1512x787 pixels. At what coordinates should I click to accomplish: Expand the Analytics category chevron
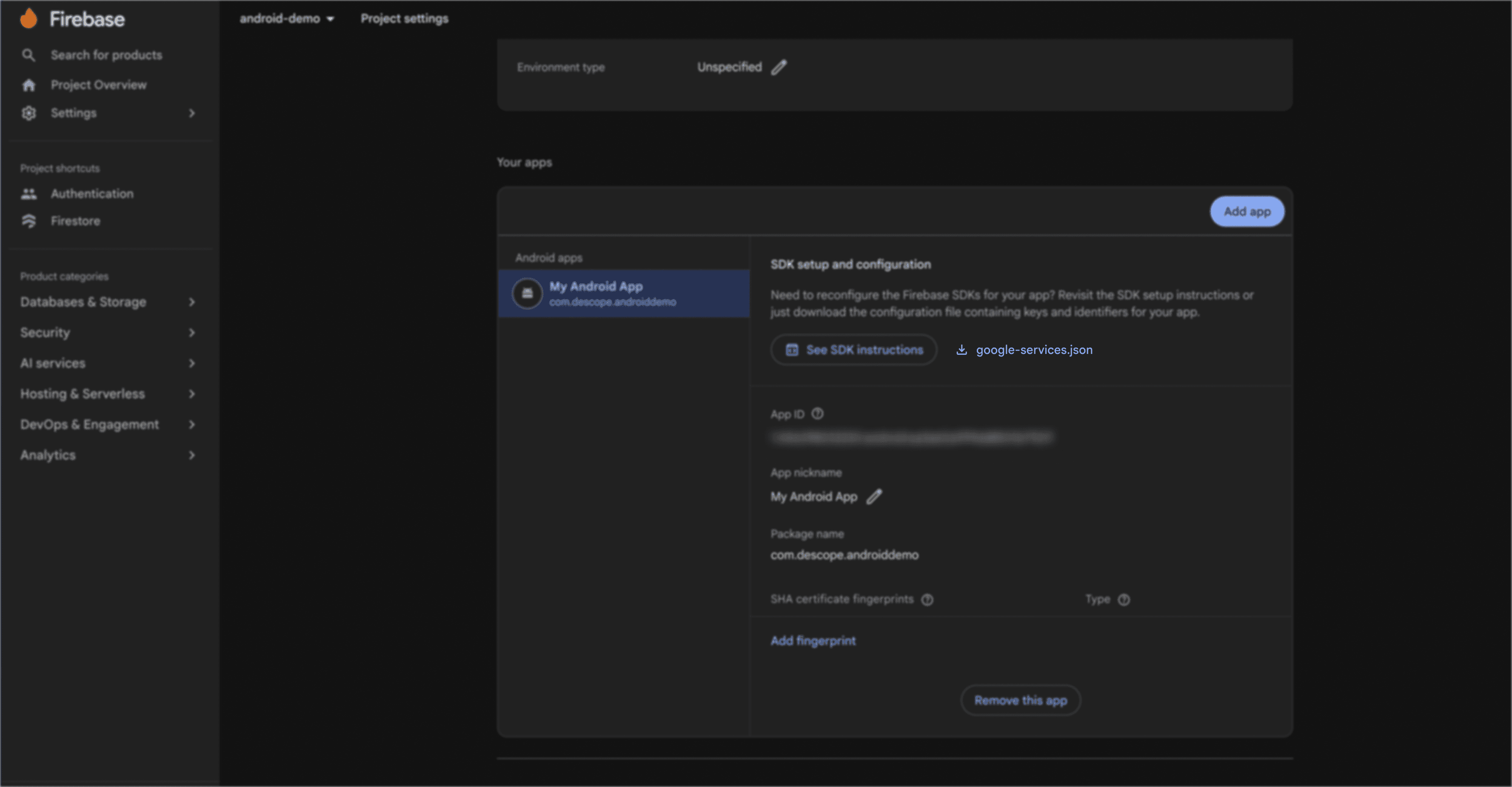[191, 455]
